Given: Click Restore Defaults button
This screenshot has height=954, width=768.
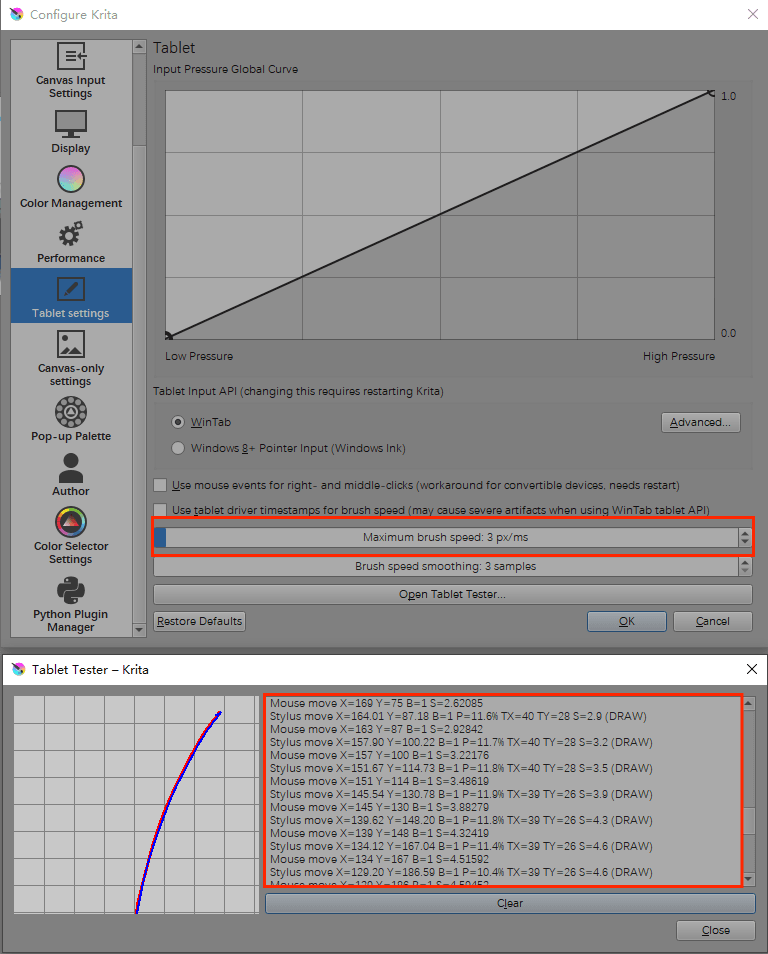Looking at the screenshot, I should [x=200, y=621].
